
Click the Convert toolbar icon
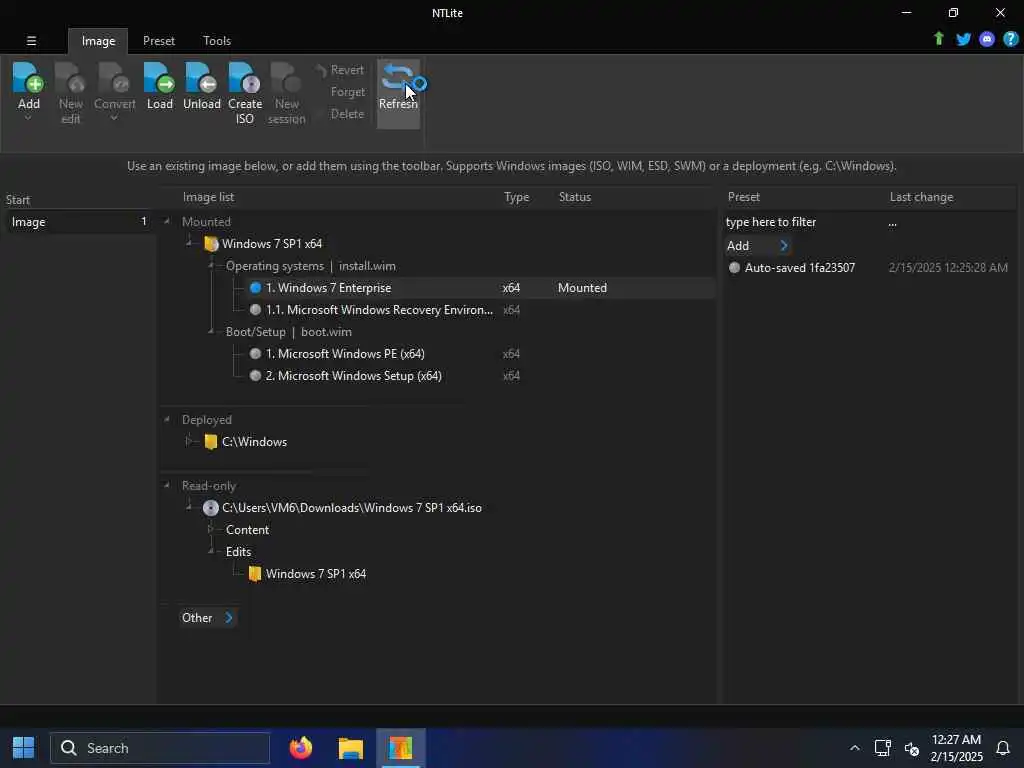pos(114,78)
